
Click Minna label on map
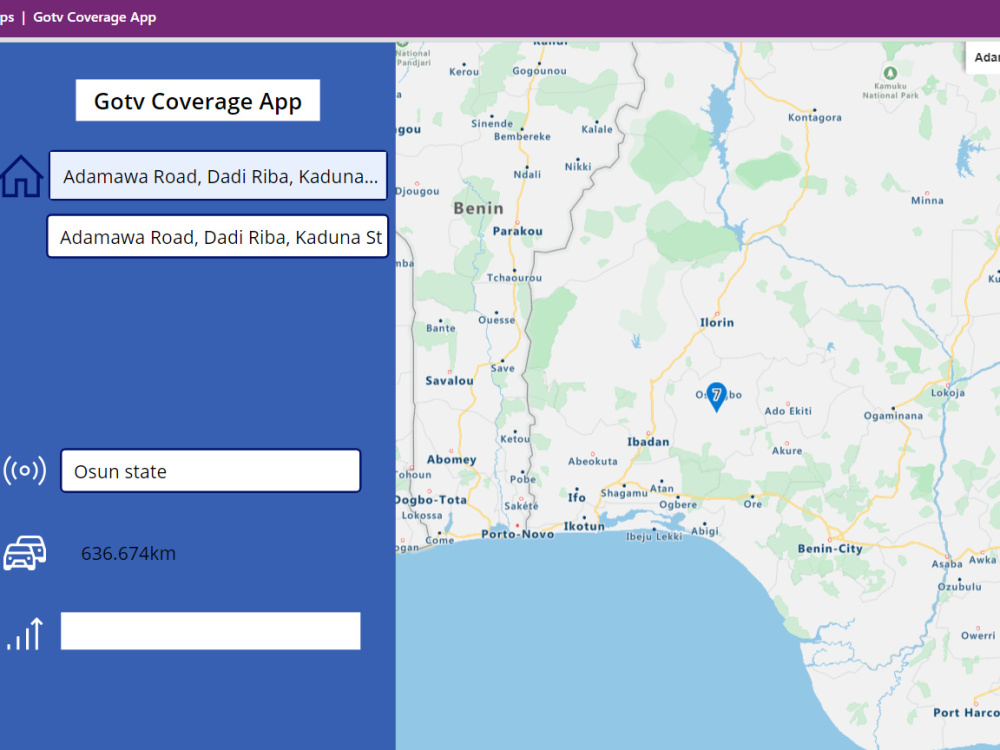[x=927, y=200]
